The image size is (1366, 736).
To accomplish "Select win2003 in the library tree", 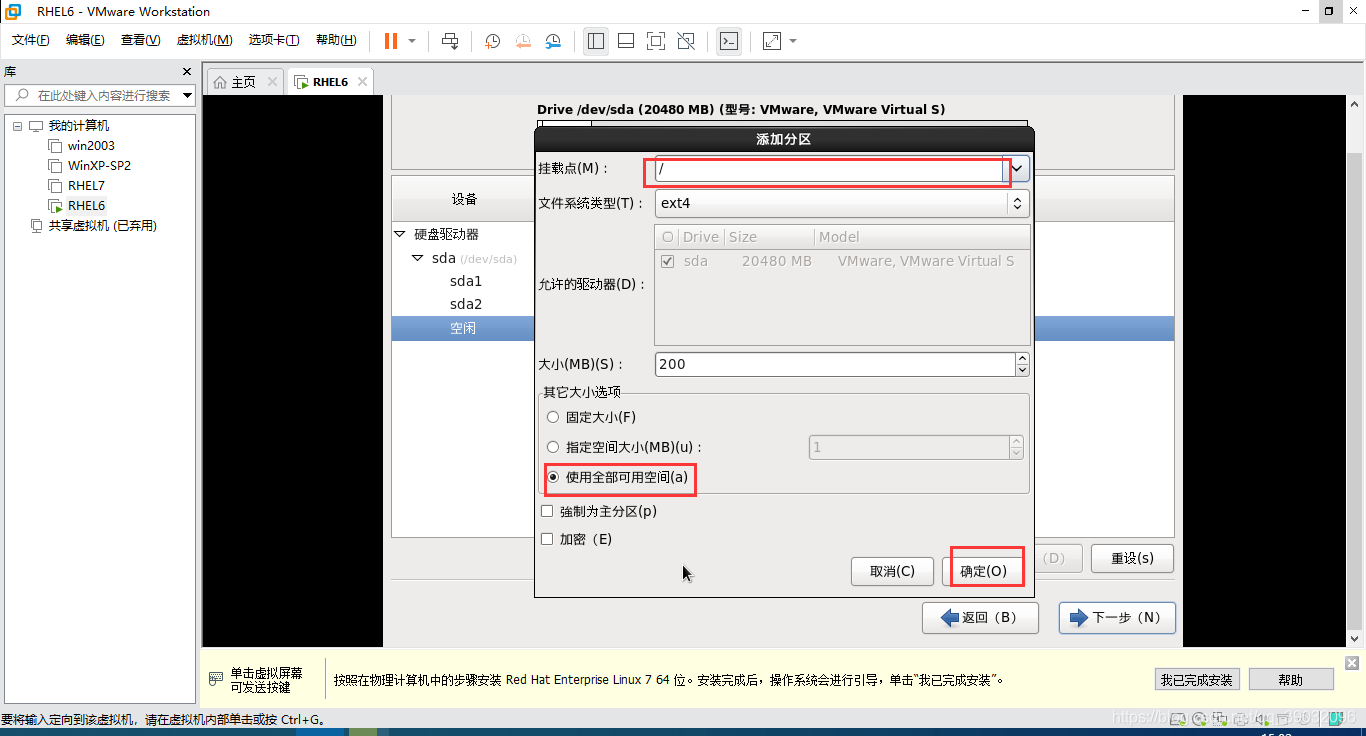I will pos(91,146).
